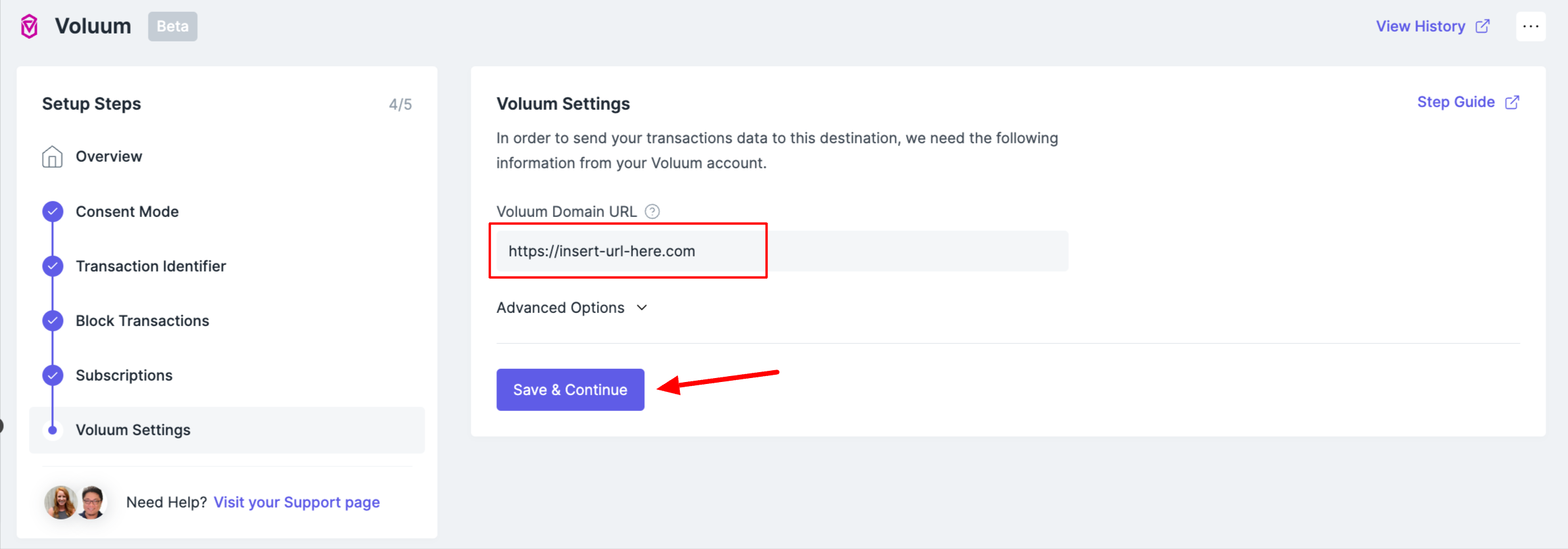
Task: Open the Consent Mode step
Action: (x=127, y=212)
